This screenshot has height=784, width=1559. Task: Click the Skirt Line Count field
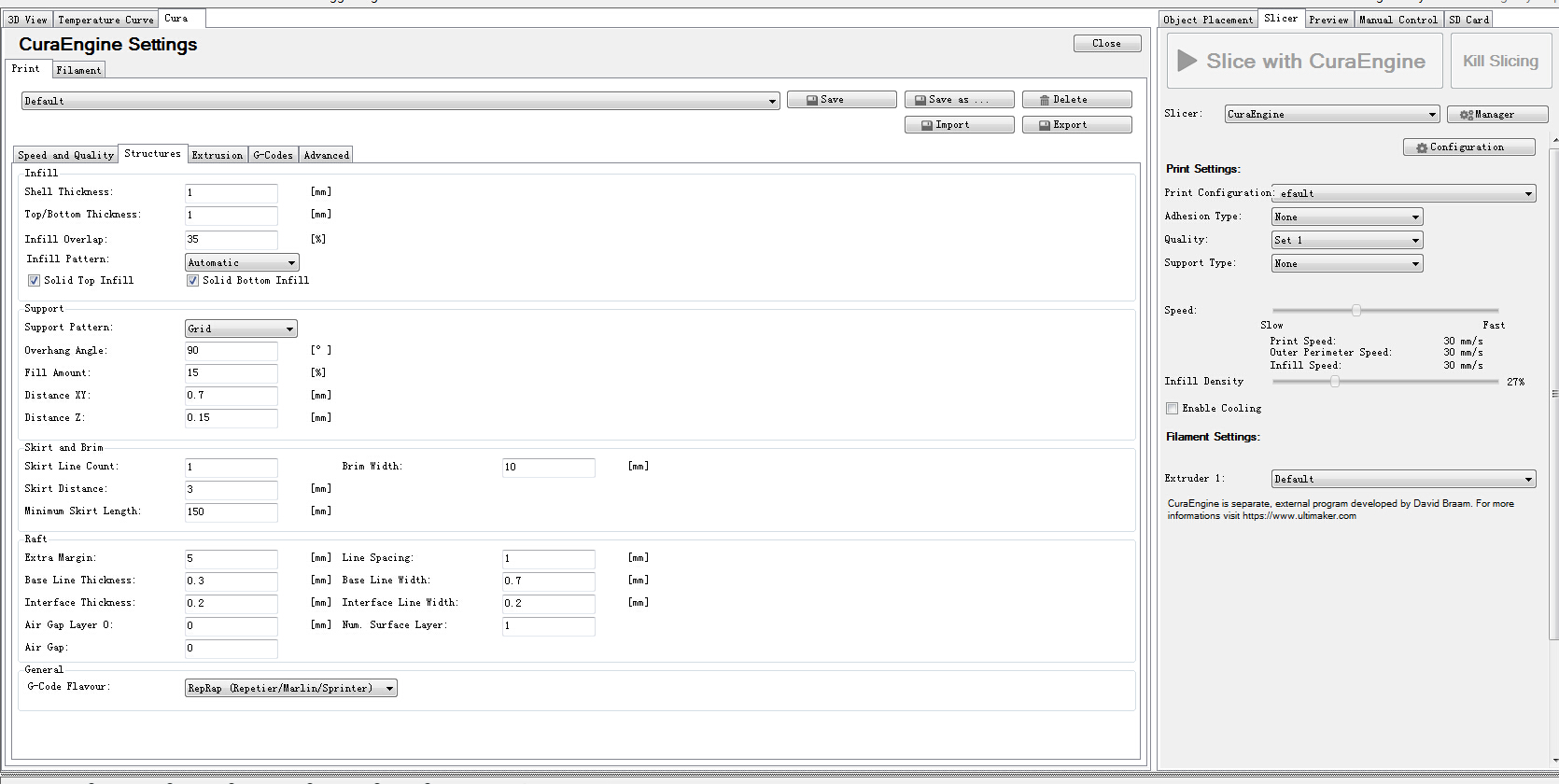click(231, 468)
